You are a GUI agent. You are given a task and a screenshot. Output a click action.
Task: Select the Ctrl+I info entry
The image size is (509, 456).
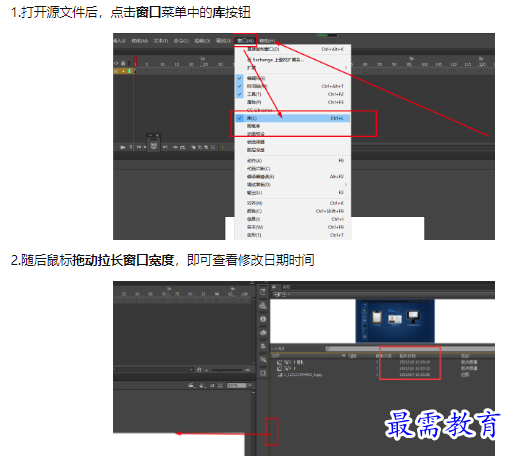(x=293, y=219)
